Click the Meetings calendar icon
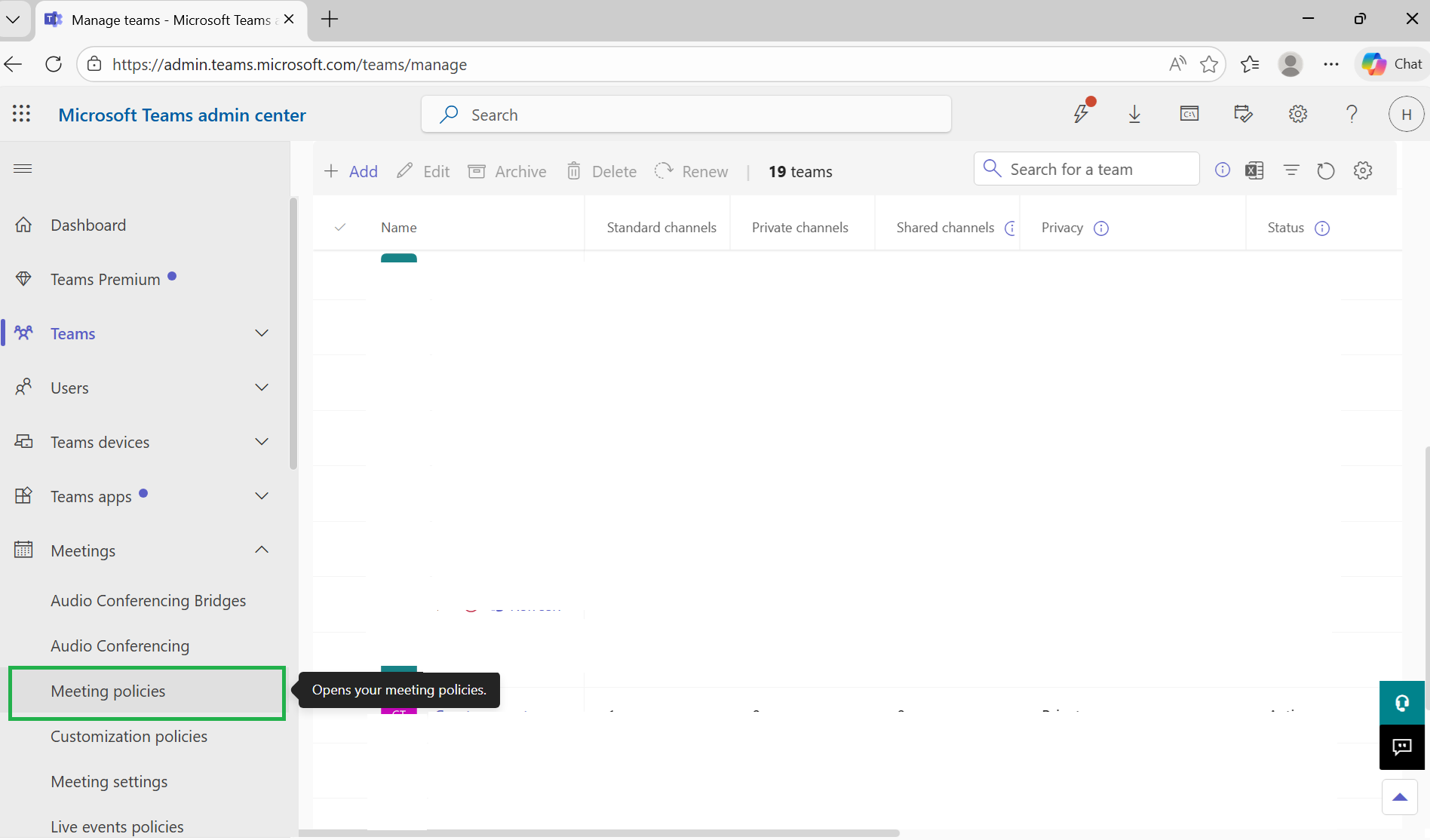This screenshot has width=1430, height=840. tap(23, 550)
